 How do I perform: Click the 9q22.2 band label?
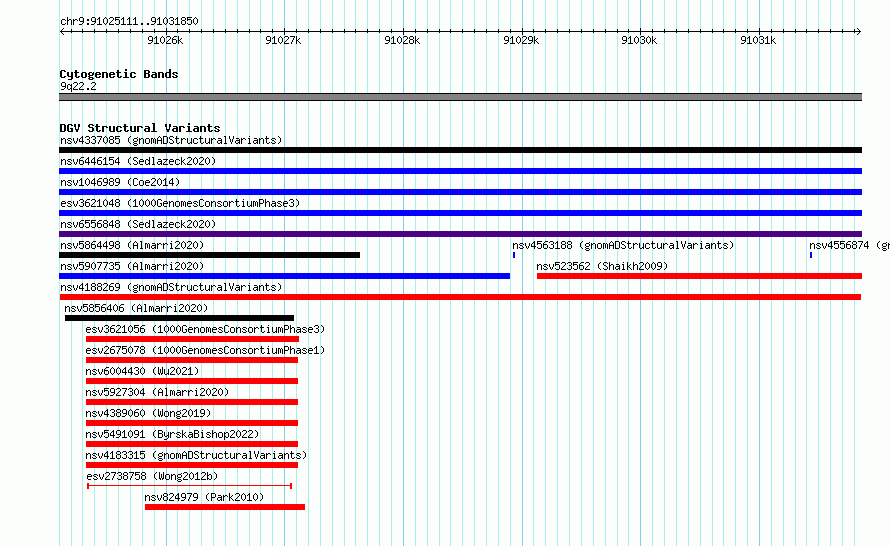coord(78,86)
